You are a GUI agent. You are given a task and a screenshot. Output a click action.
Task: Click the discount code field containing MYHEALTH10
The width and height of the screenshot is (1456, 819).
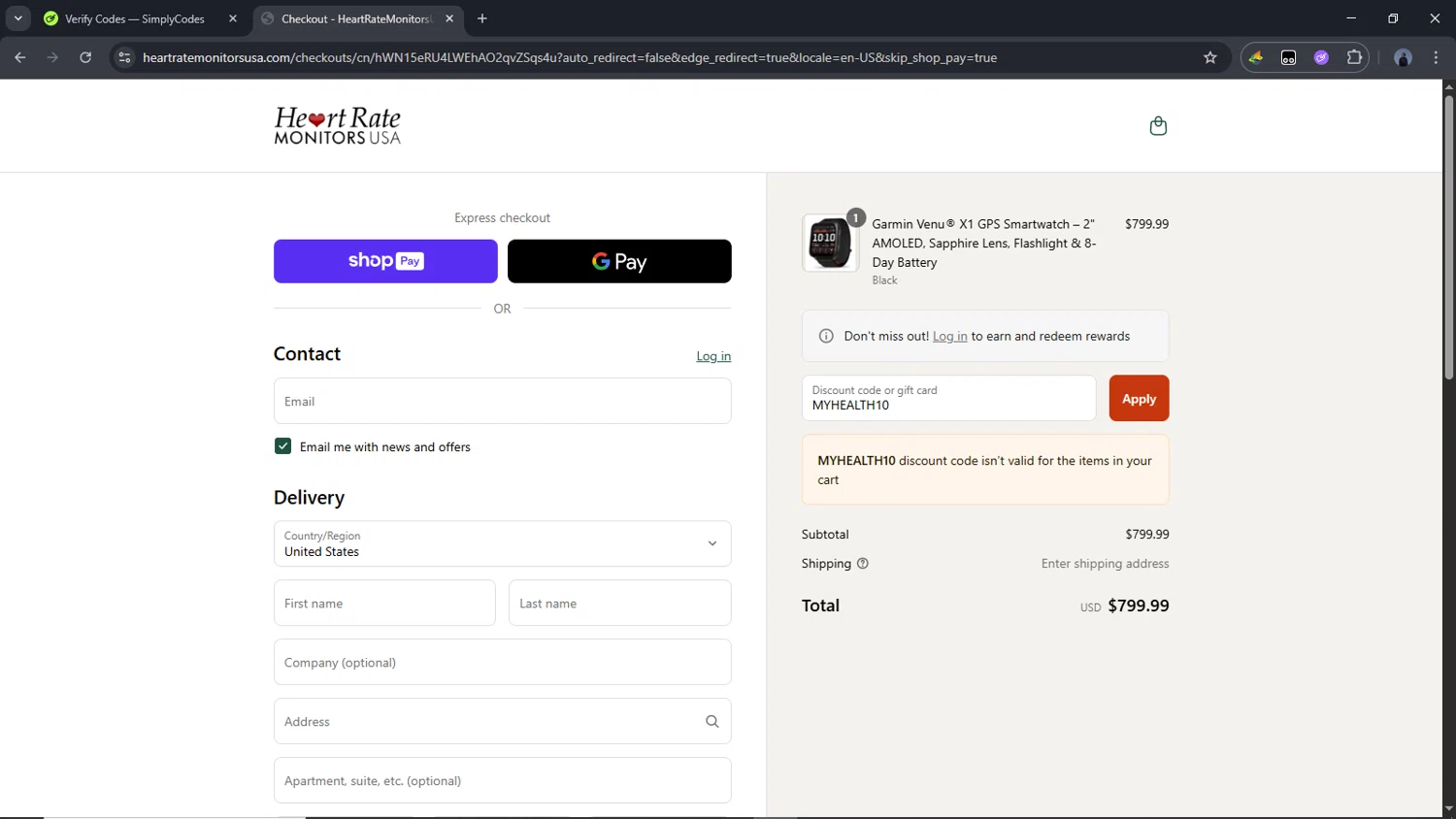pyautogui.click(x=948, y=398)
